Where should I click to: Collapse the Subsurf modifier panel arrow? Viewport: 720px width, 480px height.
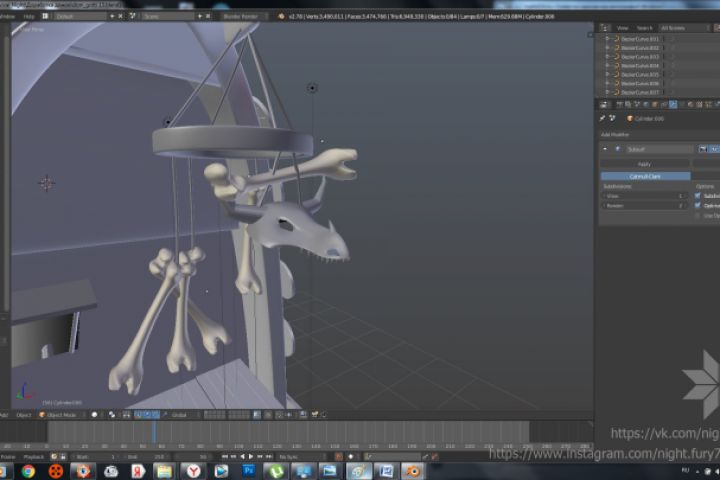[x=605, y=149]
